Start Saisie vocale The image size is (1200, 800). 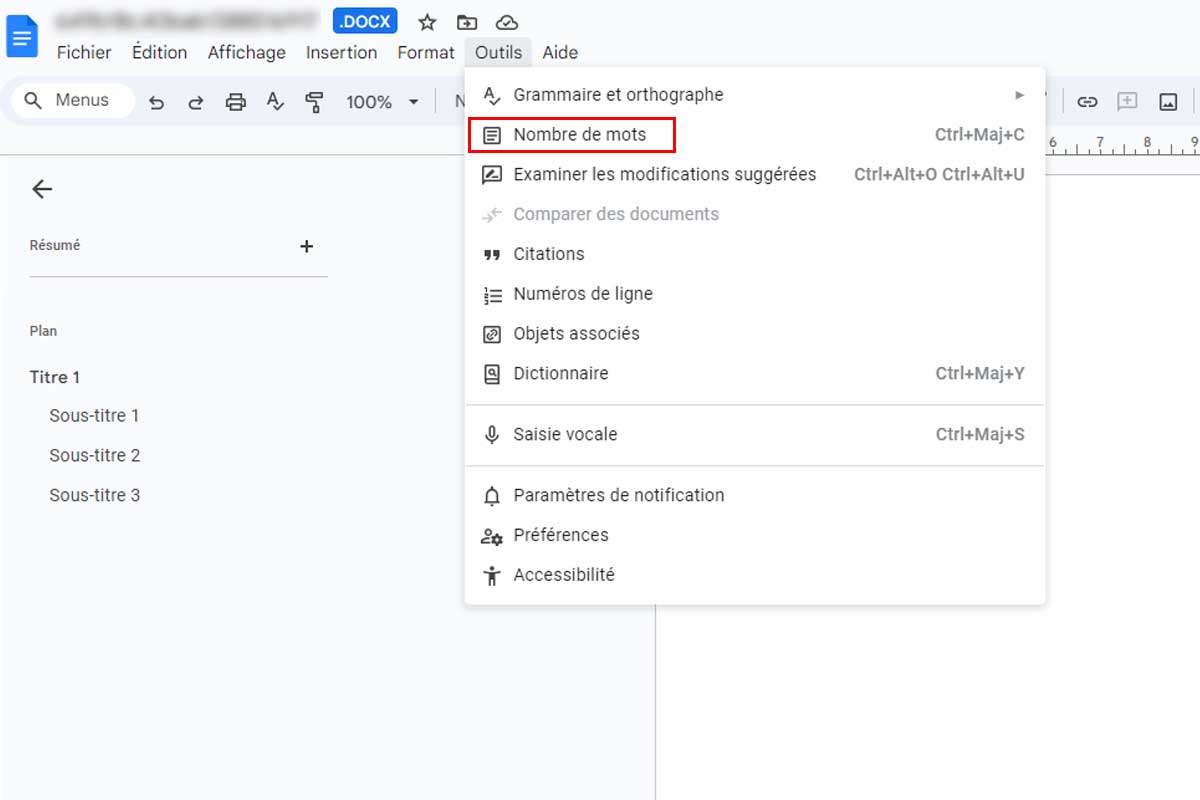(x=755, y=435)
